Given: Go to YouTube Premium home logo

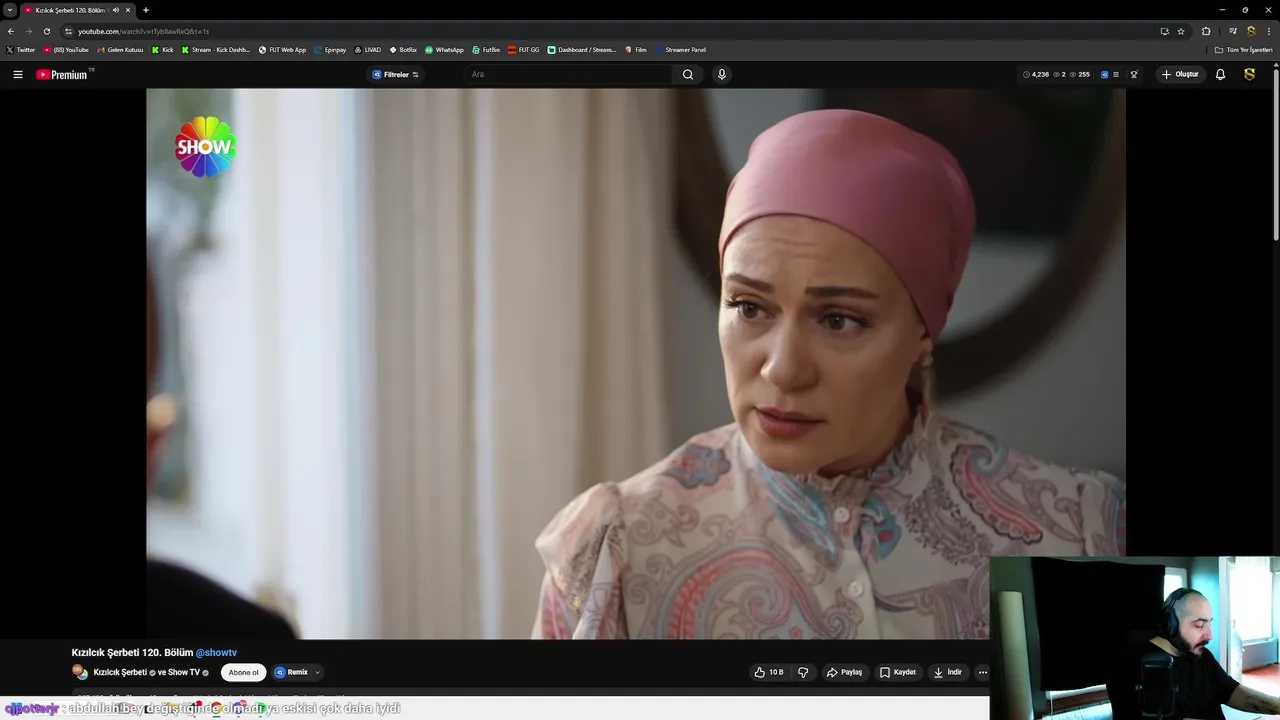Looking at the screenshot, I should tap(64, 74).
